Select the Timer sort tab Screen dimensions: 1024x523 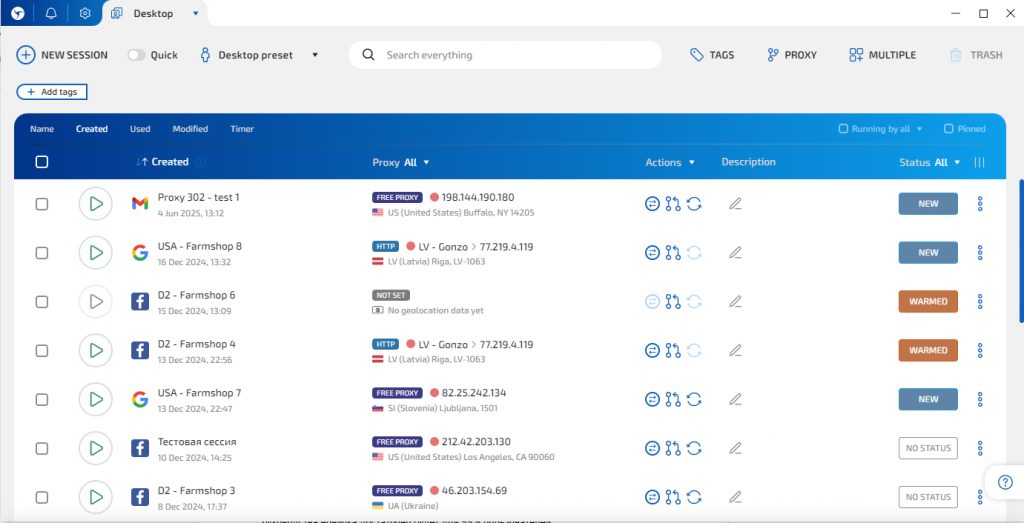[242, 129]
